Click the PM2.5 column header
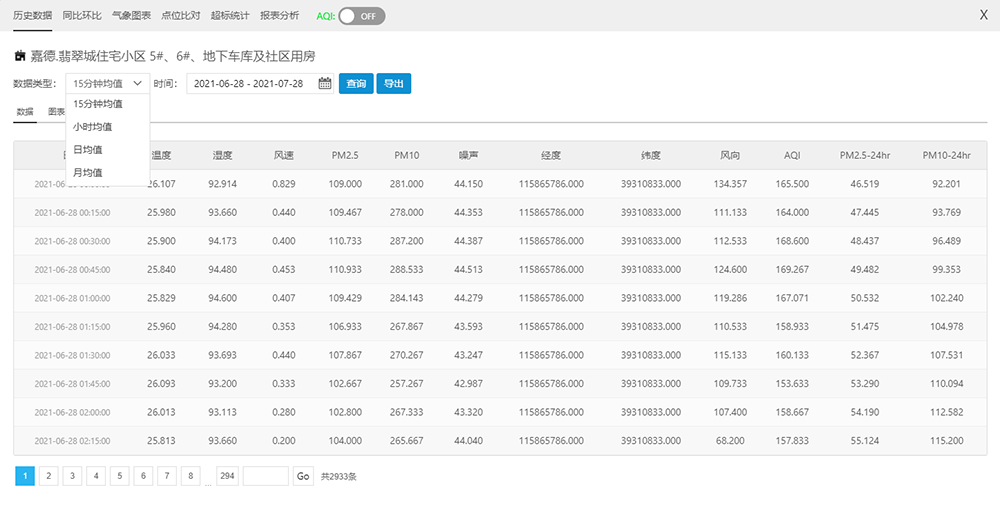Image resolution: width=1000 pixels, height=515 pixels. [x=345, y=156]
